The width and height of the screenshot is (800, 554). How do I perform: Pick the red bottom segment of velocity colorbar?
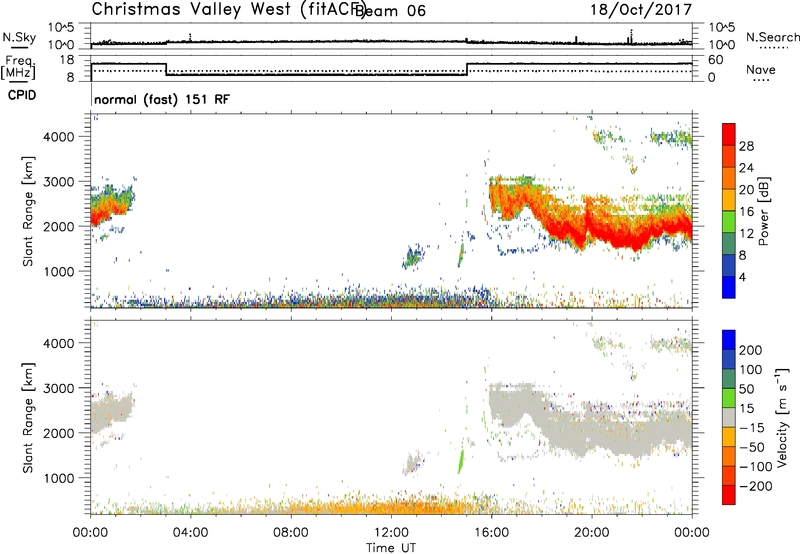(729, 495)
